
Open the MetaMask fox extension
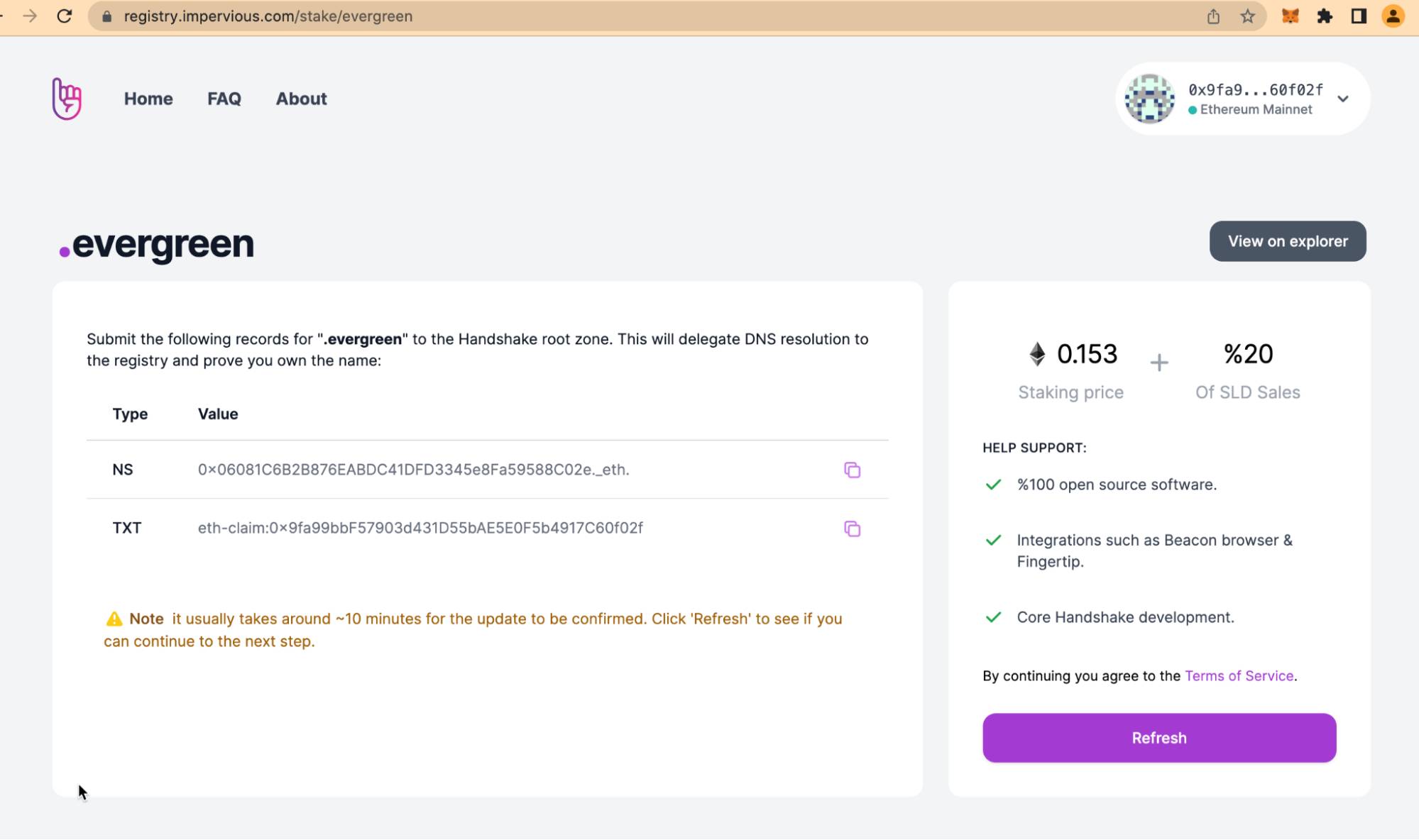pyautogui.click(x=1290, y=16)
